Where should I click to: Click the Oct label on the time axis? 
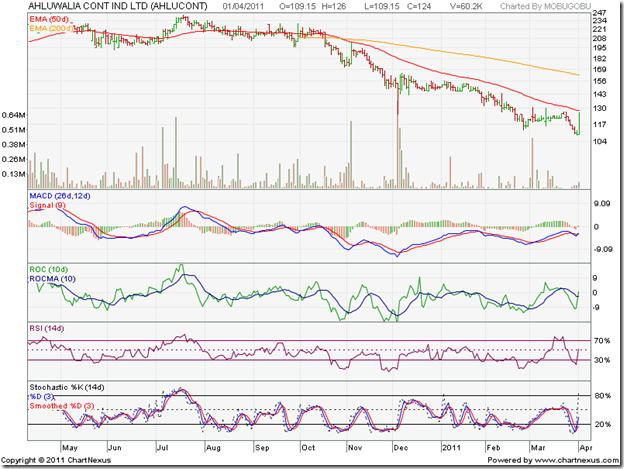click(x=308, y=448)
